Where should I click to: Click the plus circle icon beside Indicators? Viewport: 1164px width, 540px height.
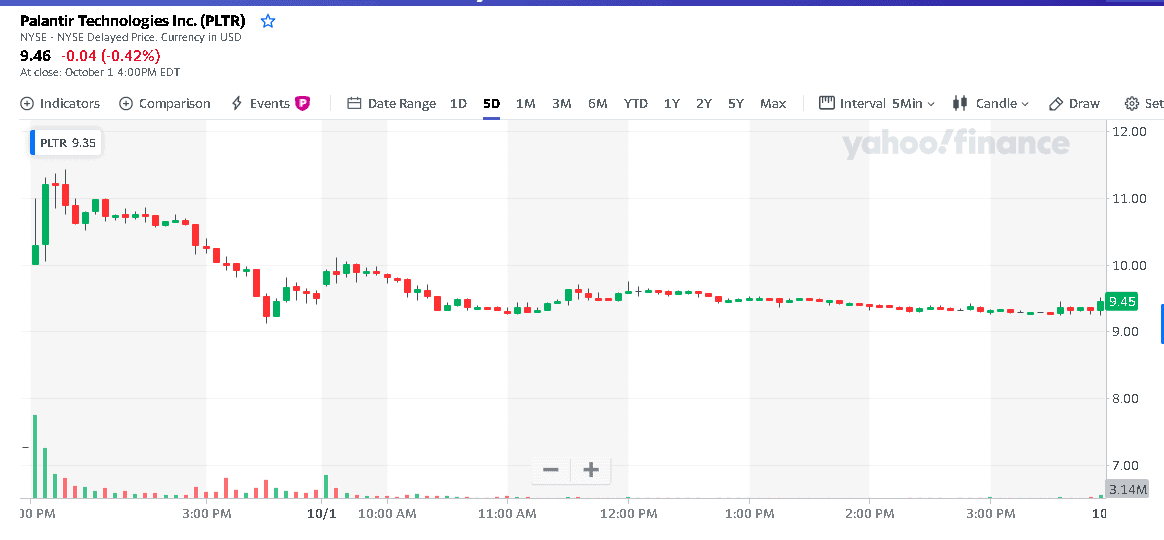[x=27, y=103]
